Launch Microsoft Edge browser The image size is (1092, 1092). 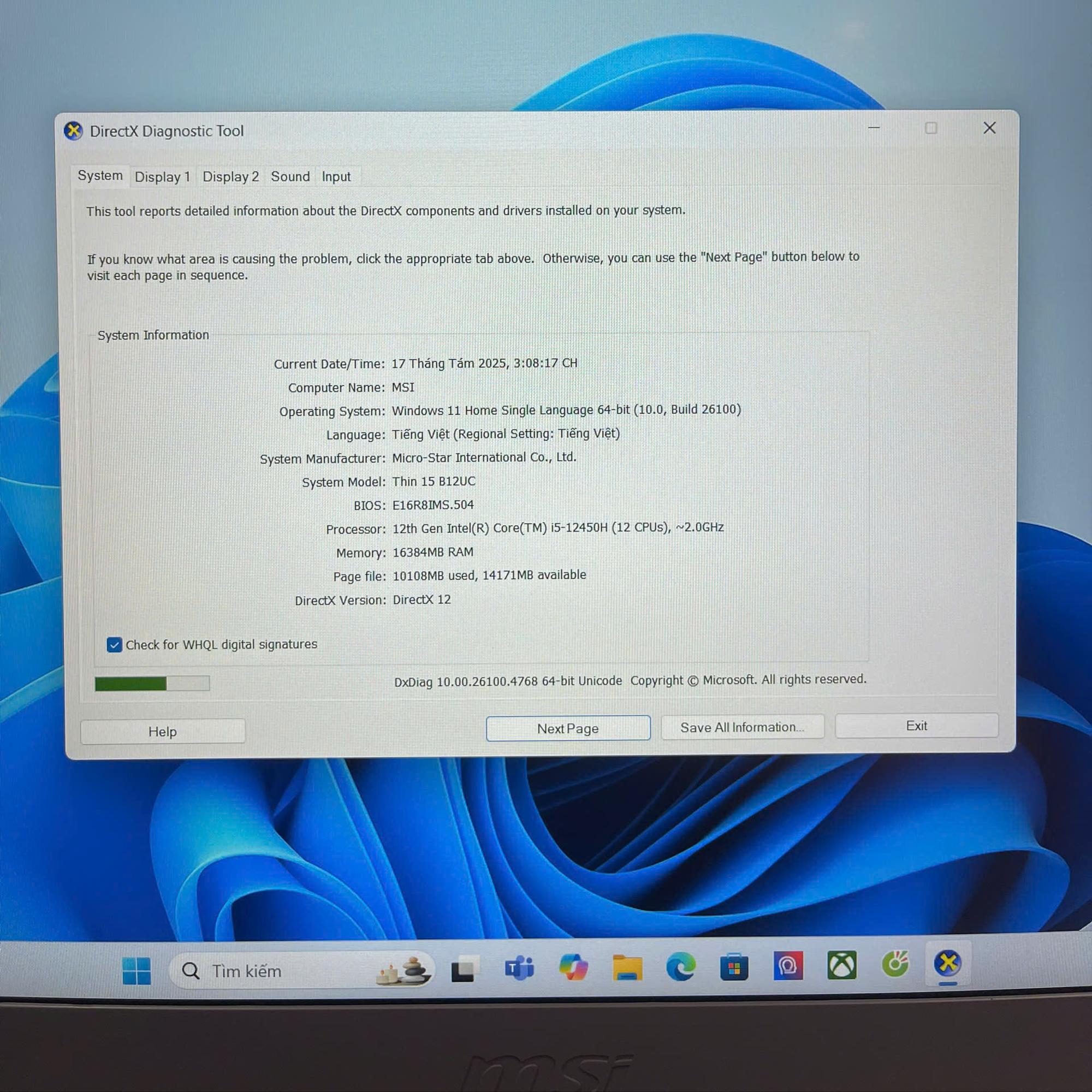click(x=680, y=966)
